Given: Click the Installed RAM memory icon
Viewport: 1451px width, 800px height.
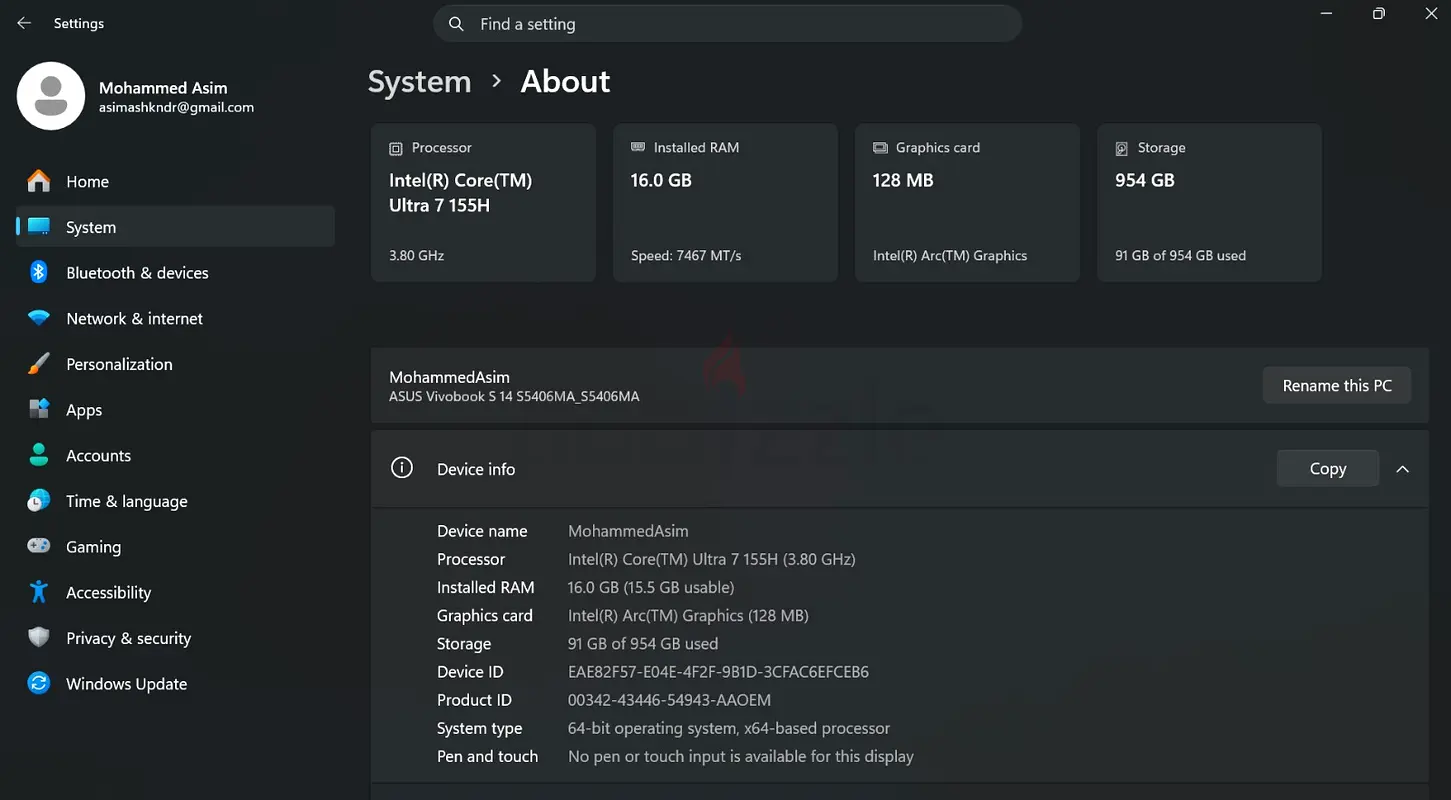Looking at the screenshot, I should pyautogui.click(x=638, y=147).
